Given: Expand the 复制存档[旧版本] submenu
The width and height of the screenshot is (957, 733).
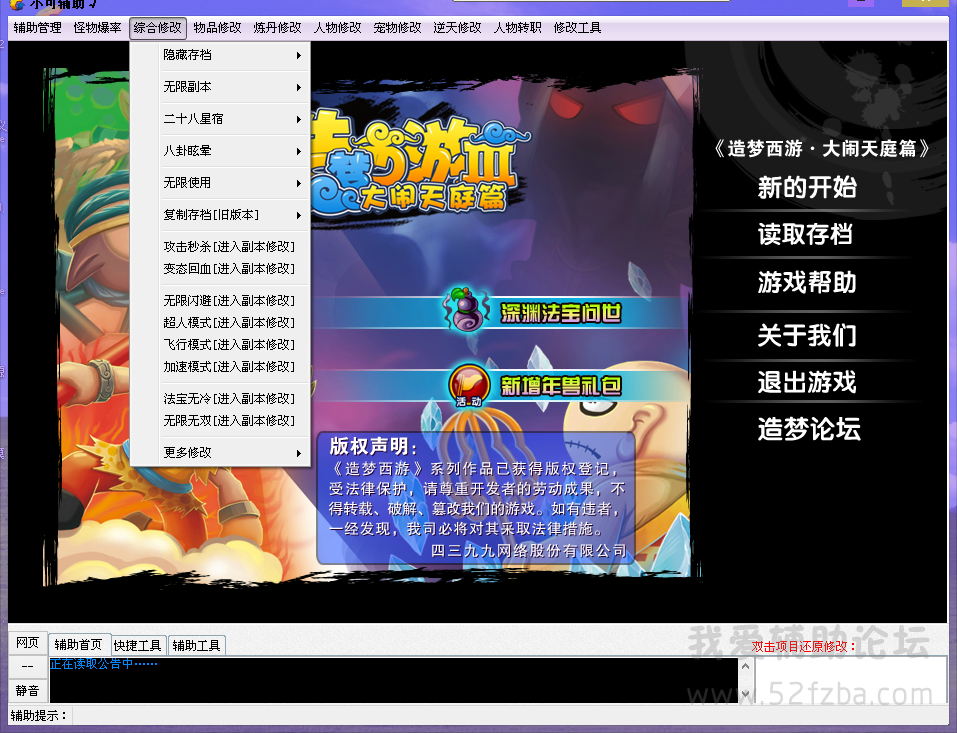Looking at the screenshot, I should click(x=220, y=215).
